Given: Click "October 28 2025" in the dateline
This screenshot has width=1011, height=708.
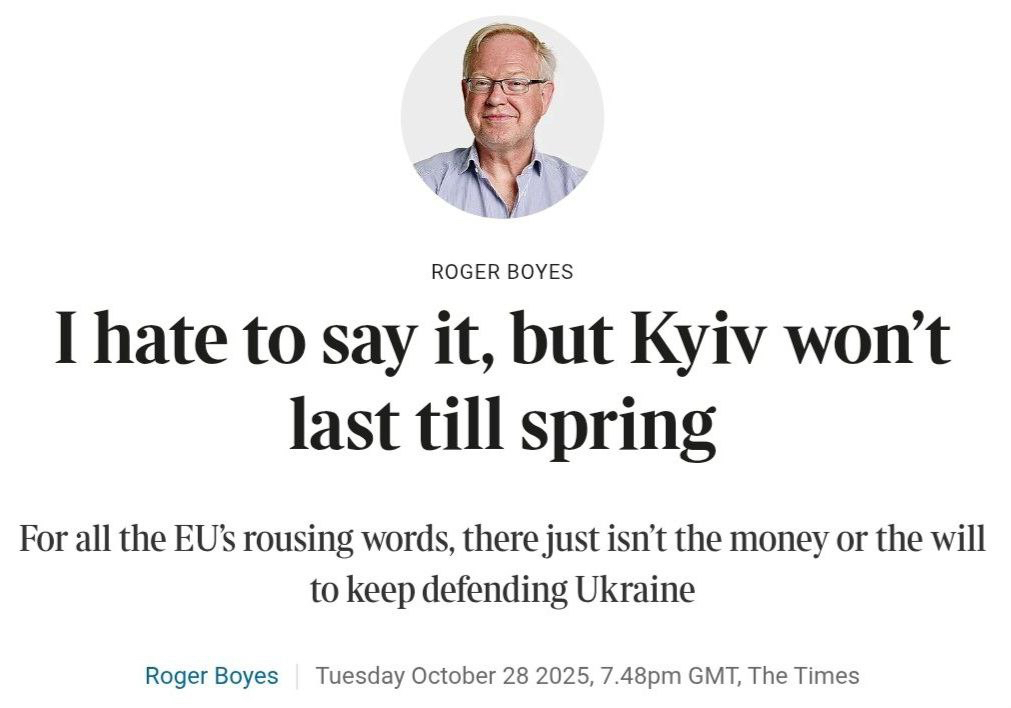Looking at the screenshot, I should click(x=499, y=675).
